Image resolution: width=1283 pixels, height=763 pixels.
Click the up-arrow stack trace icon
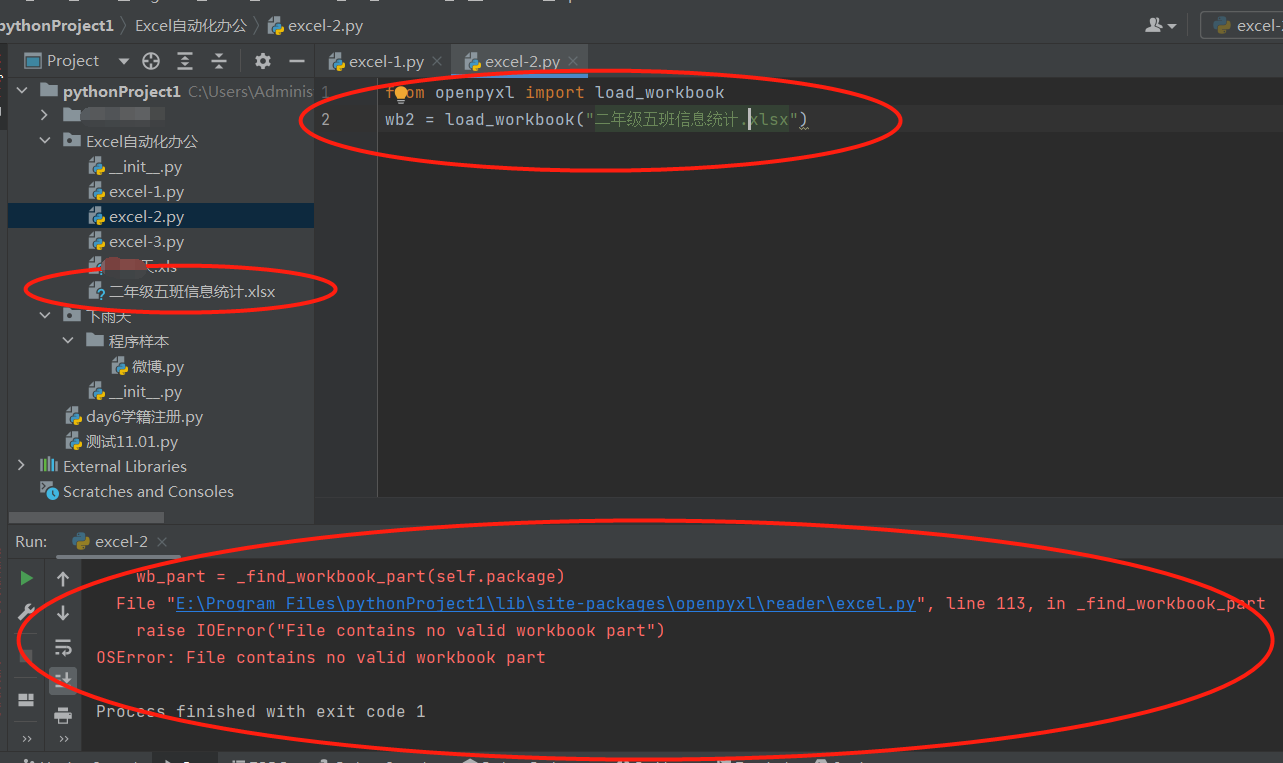tap(63, 578)
